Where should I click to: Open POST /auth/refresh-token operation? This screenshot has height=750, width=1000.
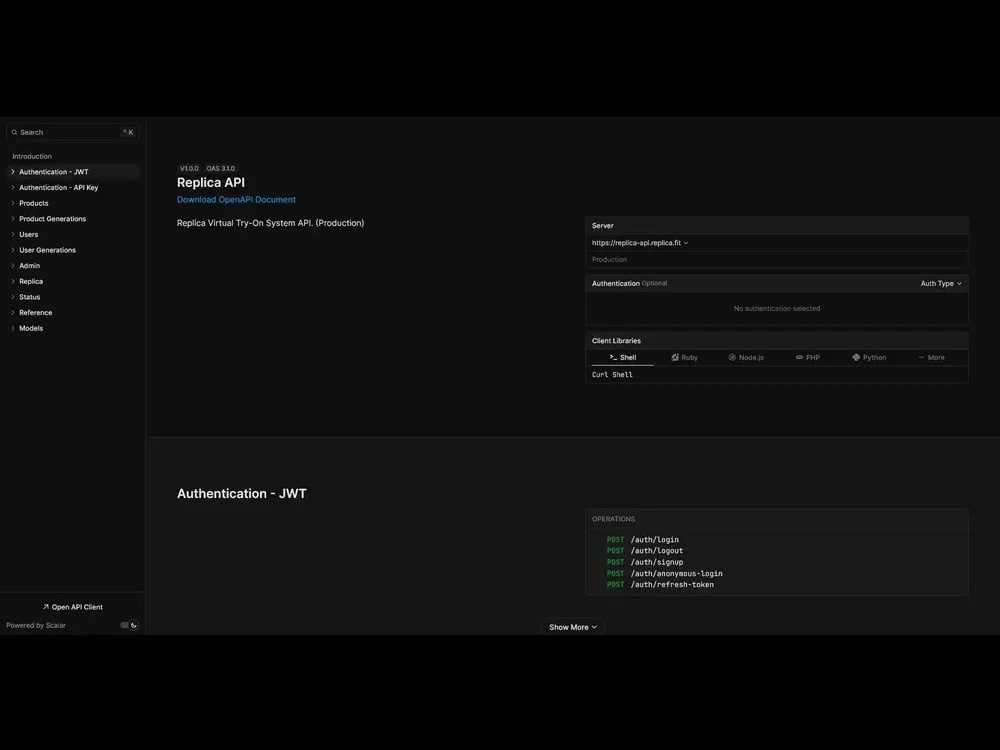coord(660,585)
